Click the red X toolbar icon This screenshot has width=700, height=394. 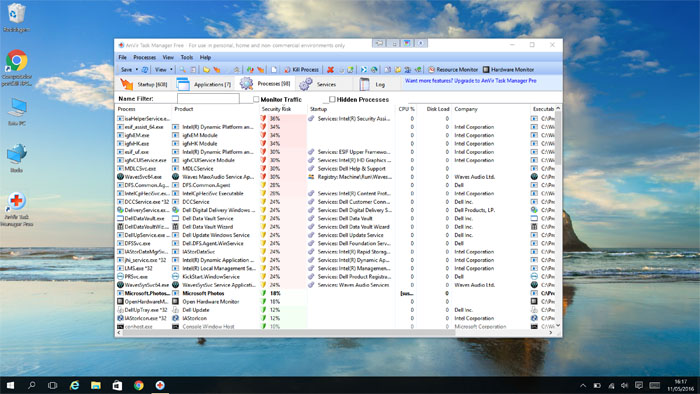coord(330,70)
